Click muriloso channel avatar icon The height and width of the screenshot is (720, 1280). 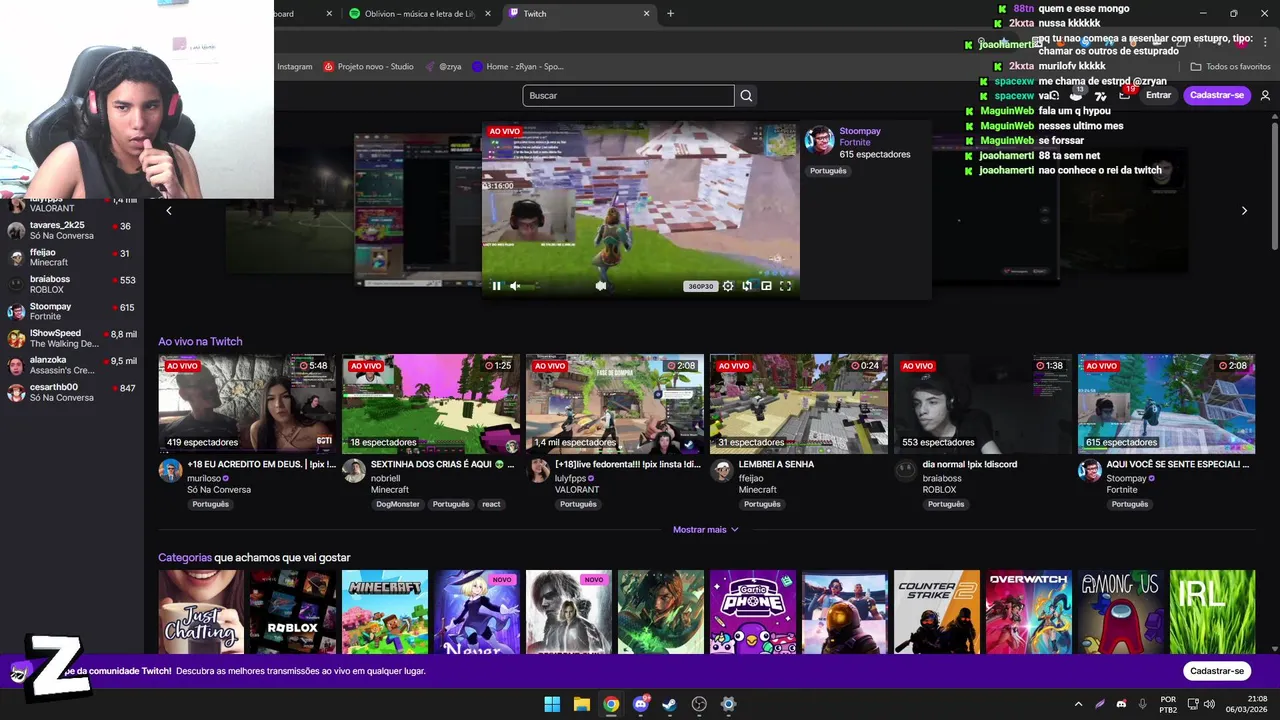(170, 471)
